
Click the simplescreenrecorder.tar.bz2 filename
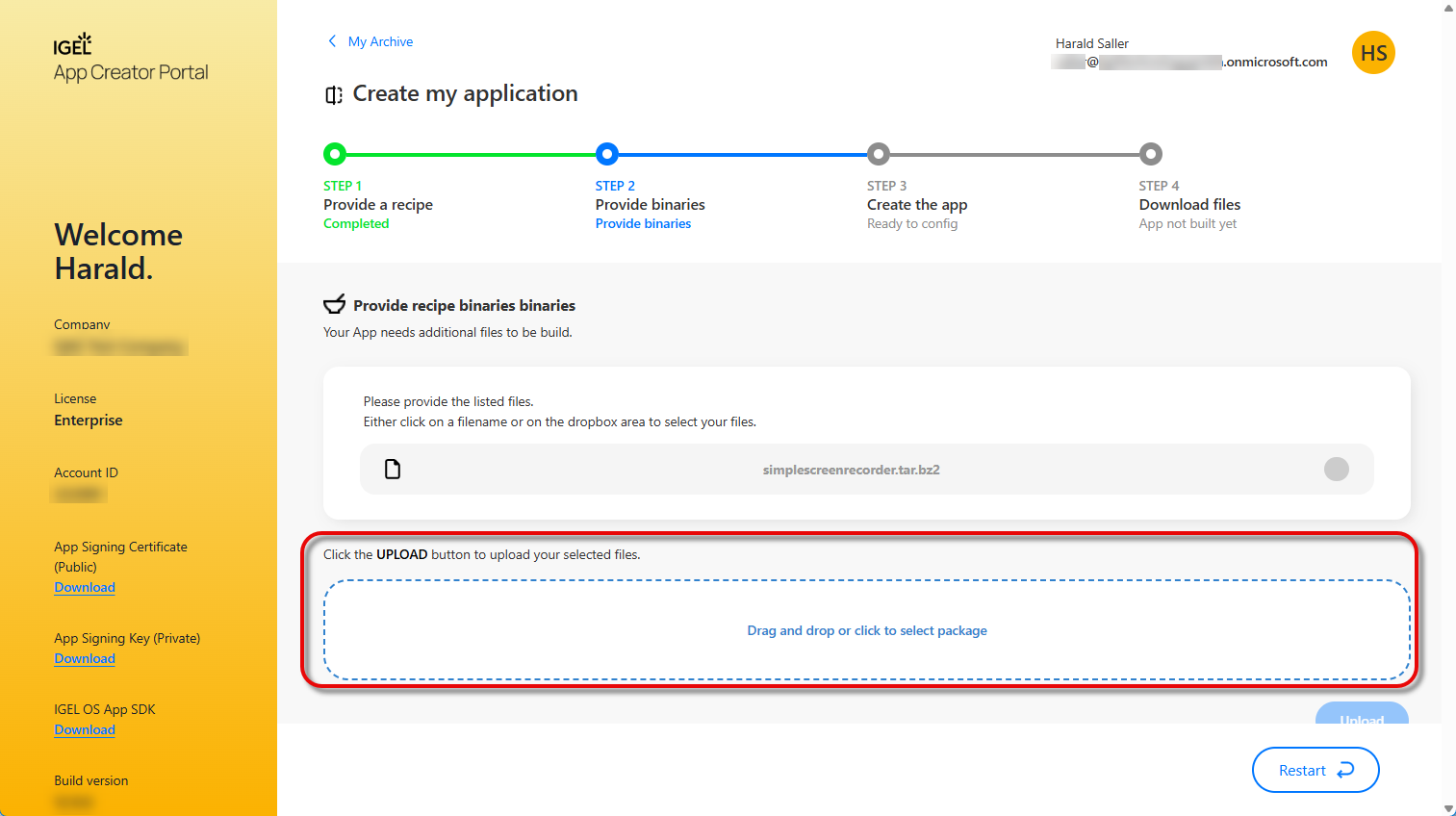point(851,470)
